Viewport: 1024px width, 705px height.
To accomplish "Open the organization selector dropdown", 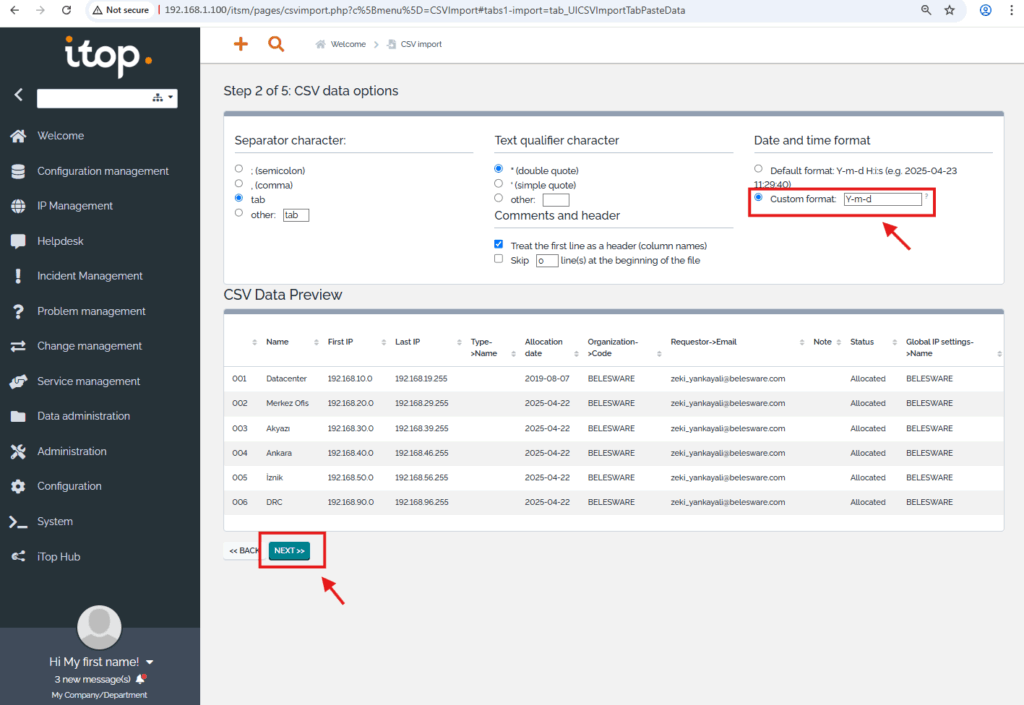I will (107, 98).
